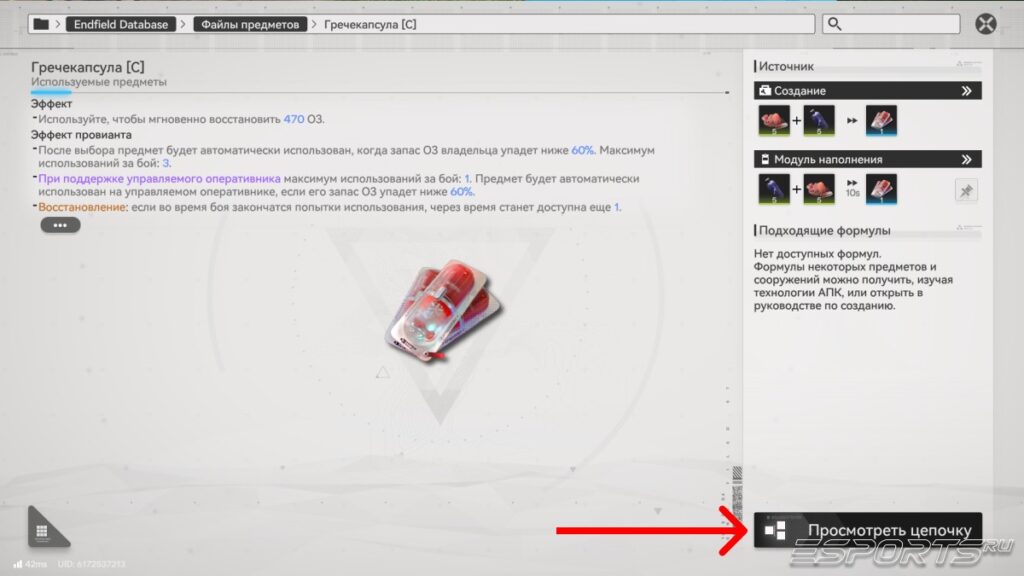Select the blue bottle in Модуль наполнения recipe

tap(774, 188)
